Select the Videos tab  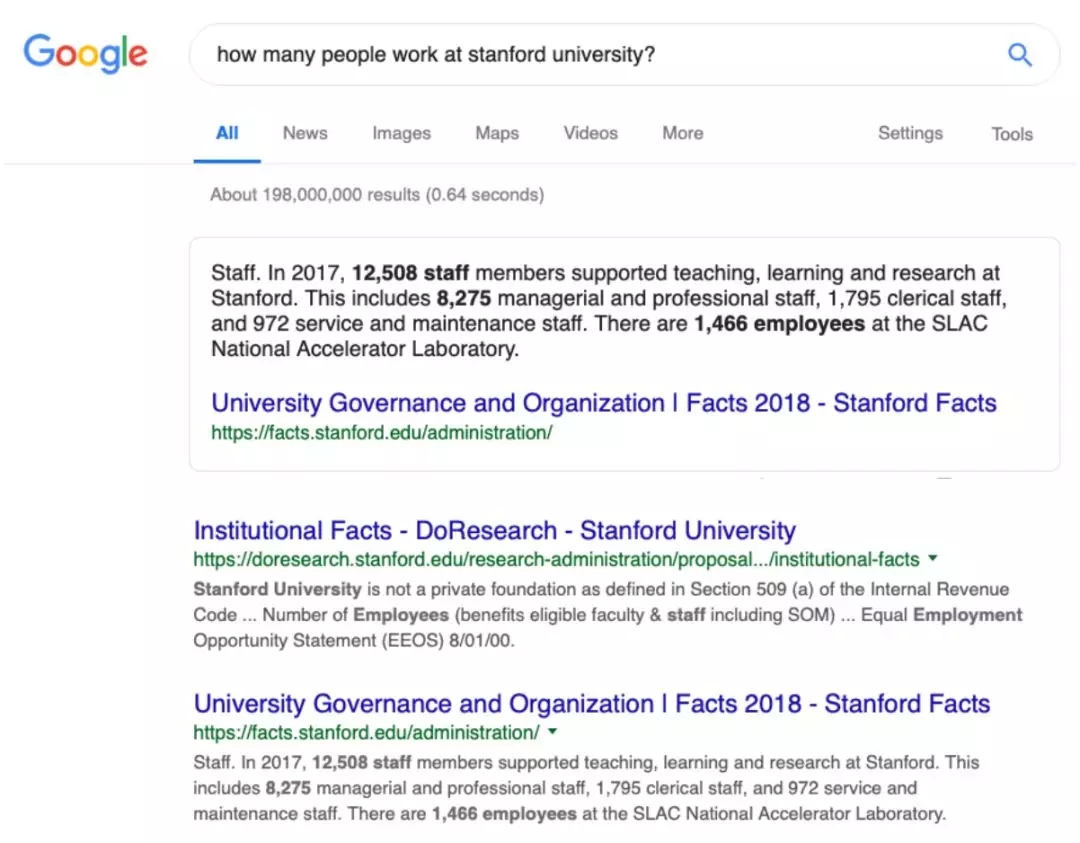coord(590,133)
